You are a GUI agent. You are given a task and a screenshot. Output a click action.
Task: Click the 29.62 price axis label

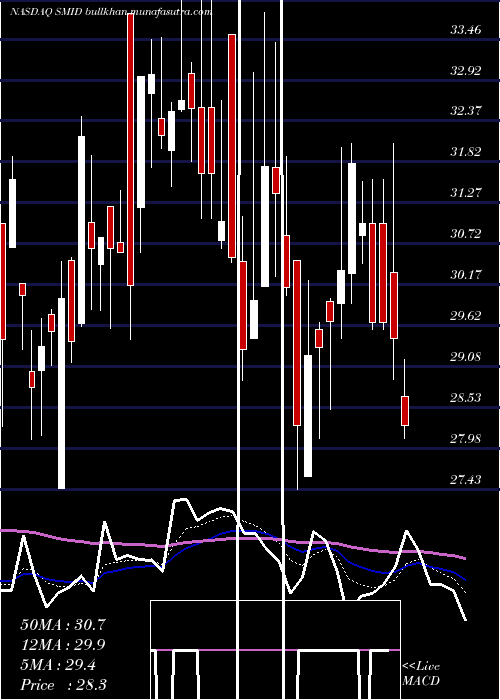(466, 316)
